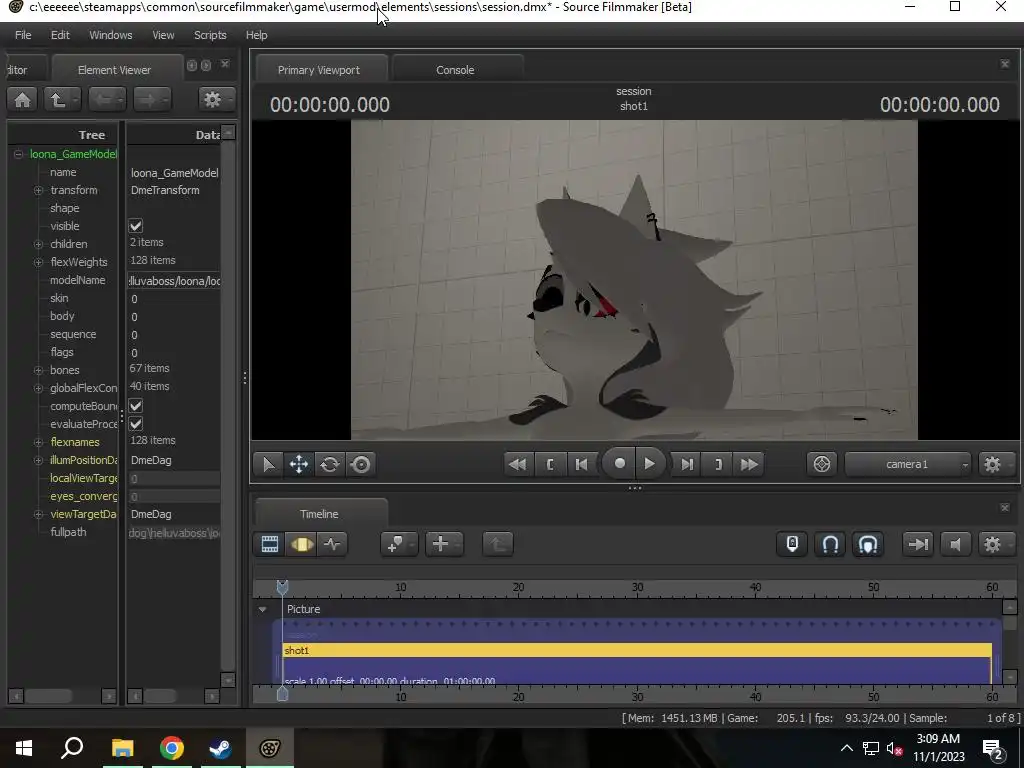Image resolution: width=1024 pixels, height=768 pixels.
Task: Switch to the Graph Editor mode
Action: (332, 544)
